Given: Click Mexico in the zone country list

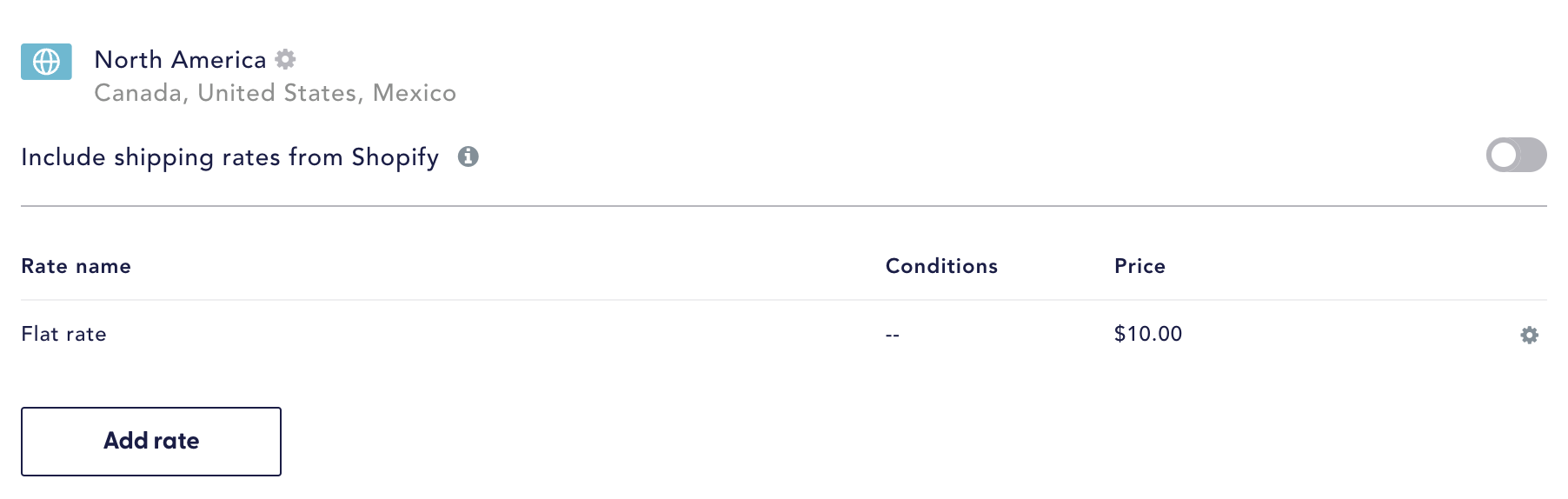Looking at the screenshot, I should tap(415, 93).
